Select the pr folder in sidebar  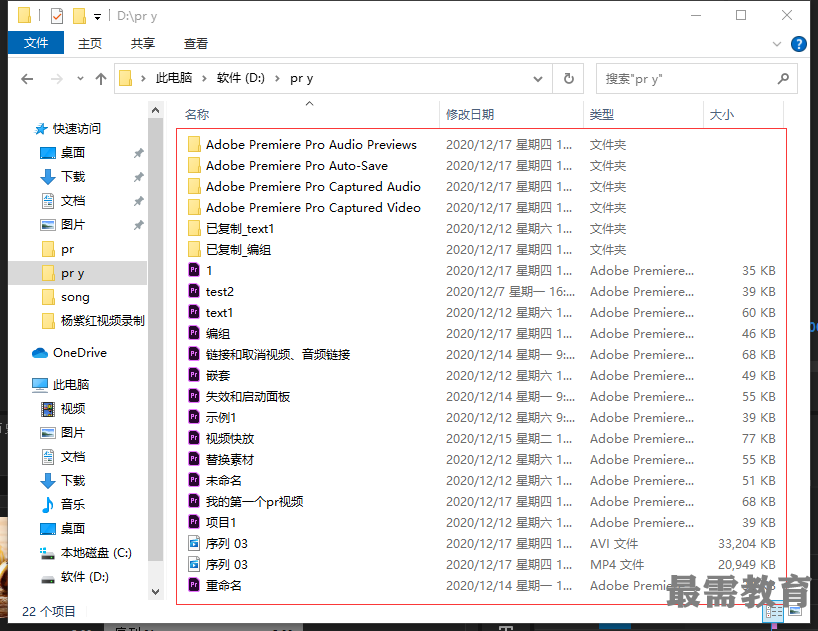(x=67, y=249)
